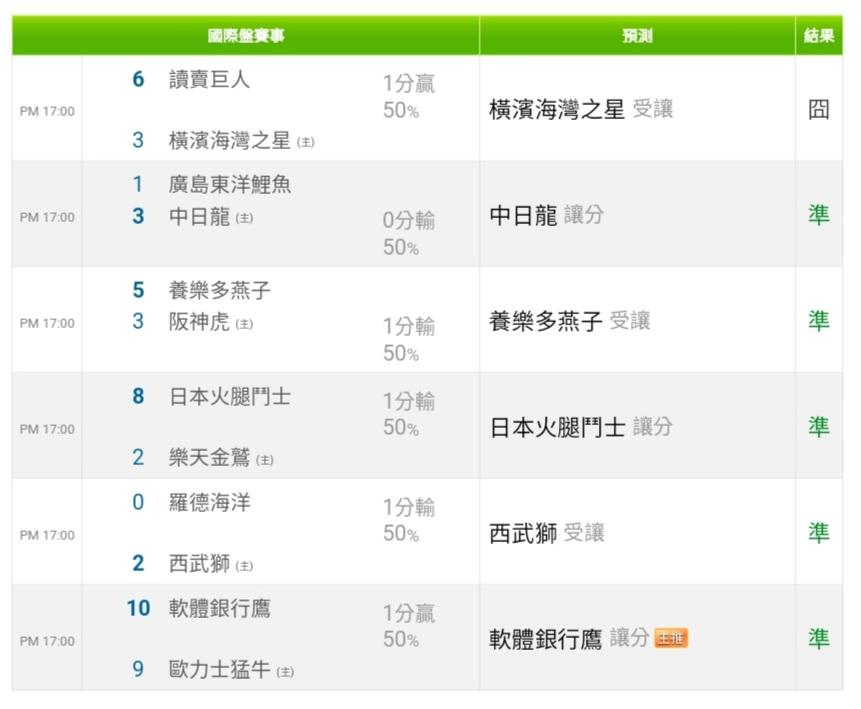Click the 橫濱海灣之星 受讓 prediction
This screenshot has width=861, height=709.
click(581, 109)
